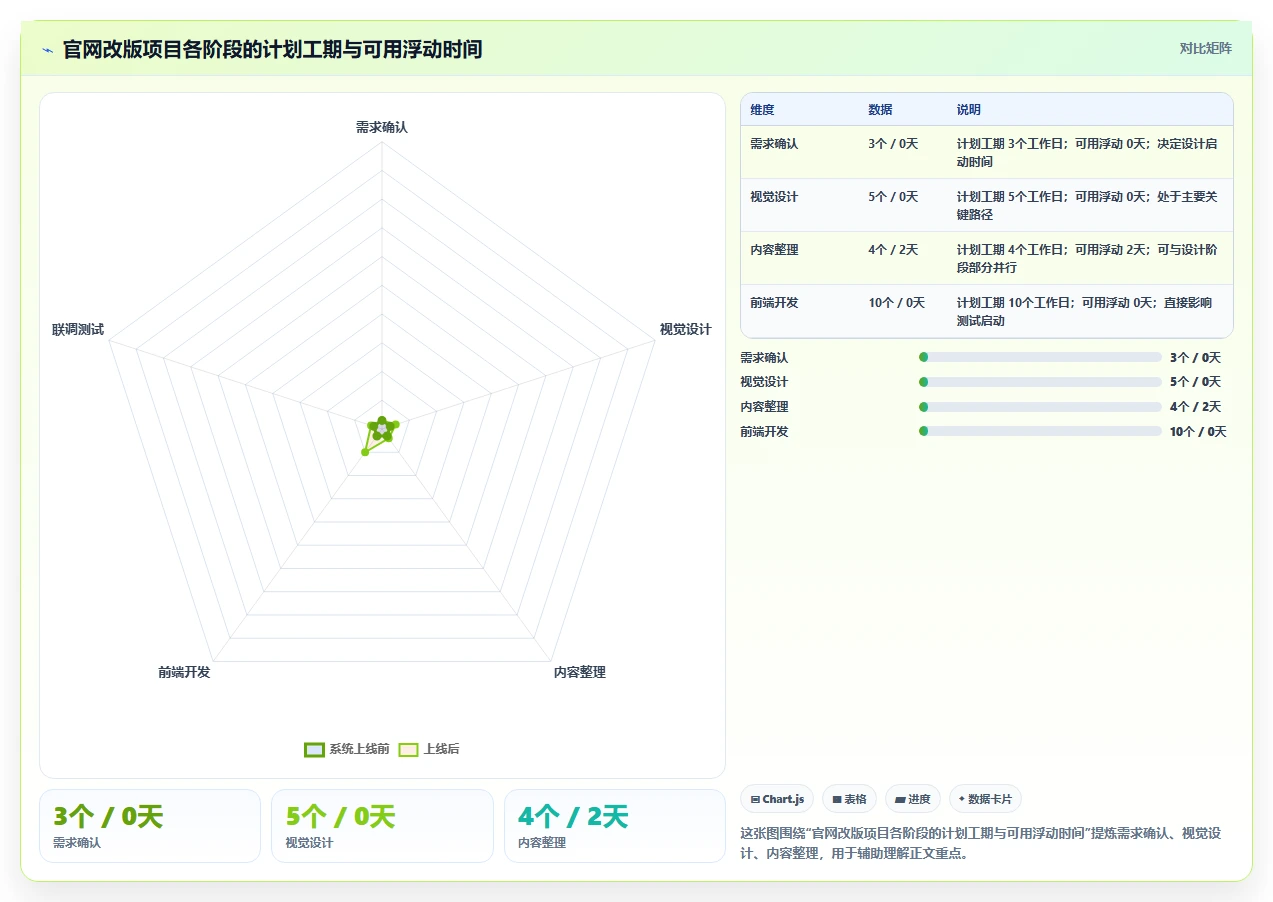The height and width of the screenshot is (902, 1273).
Task: Click the outlying radar point toward 前端开发
Action: point(365,452)
